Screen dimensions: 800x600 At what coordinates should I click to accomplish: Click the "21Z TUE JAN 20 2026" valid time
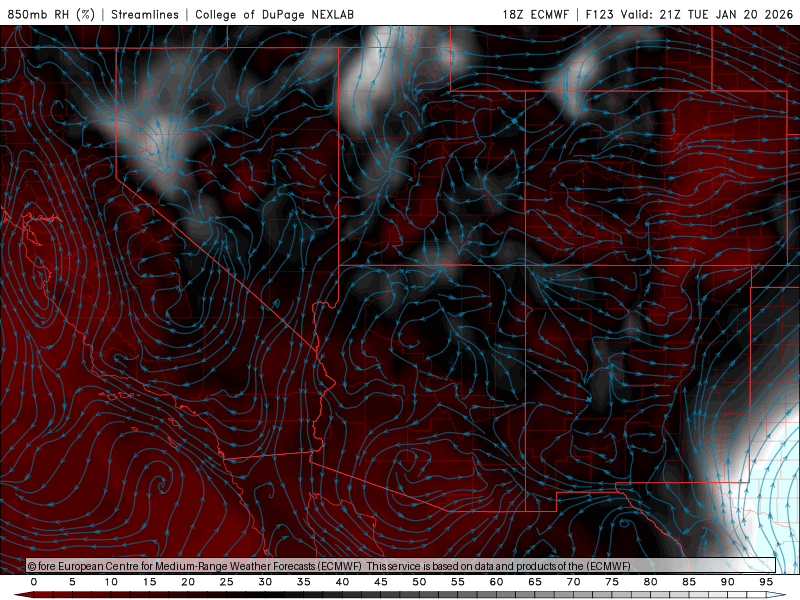tap(726, 14)
